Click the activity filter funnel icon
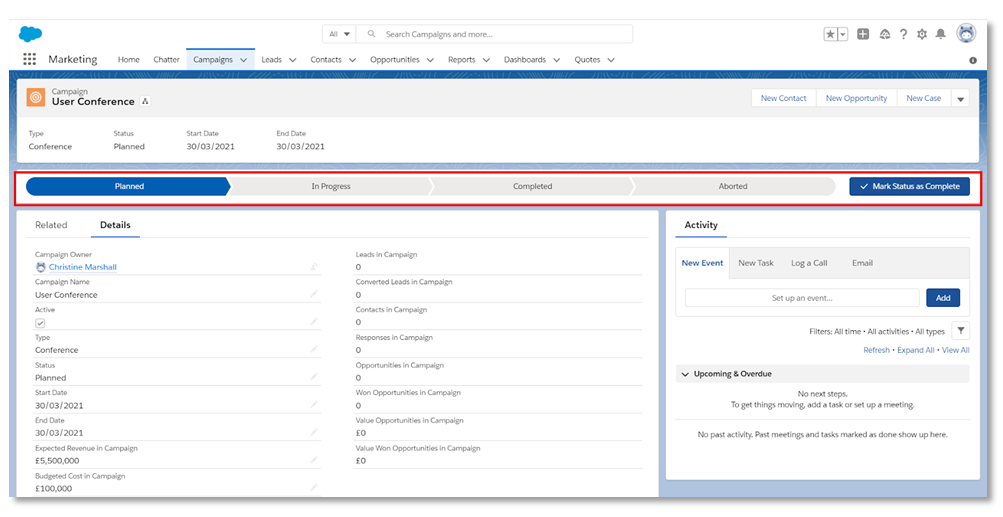 click(x=960, y=331)
